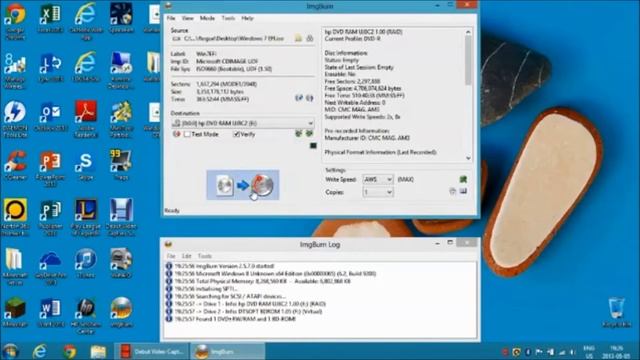Open the Publisher 2013 desktop shortcut

click(x=50, y=217)
